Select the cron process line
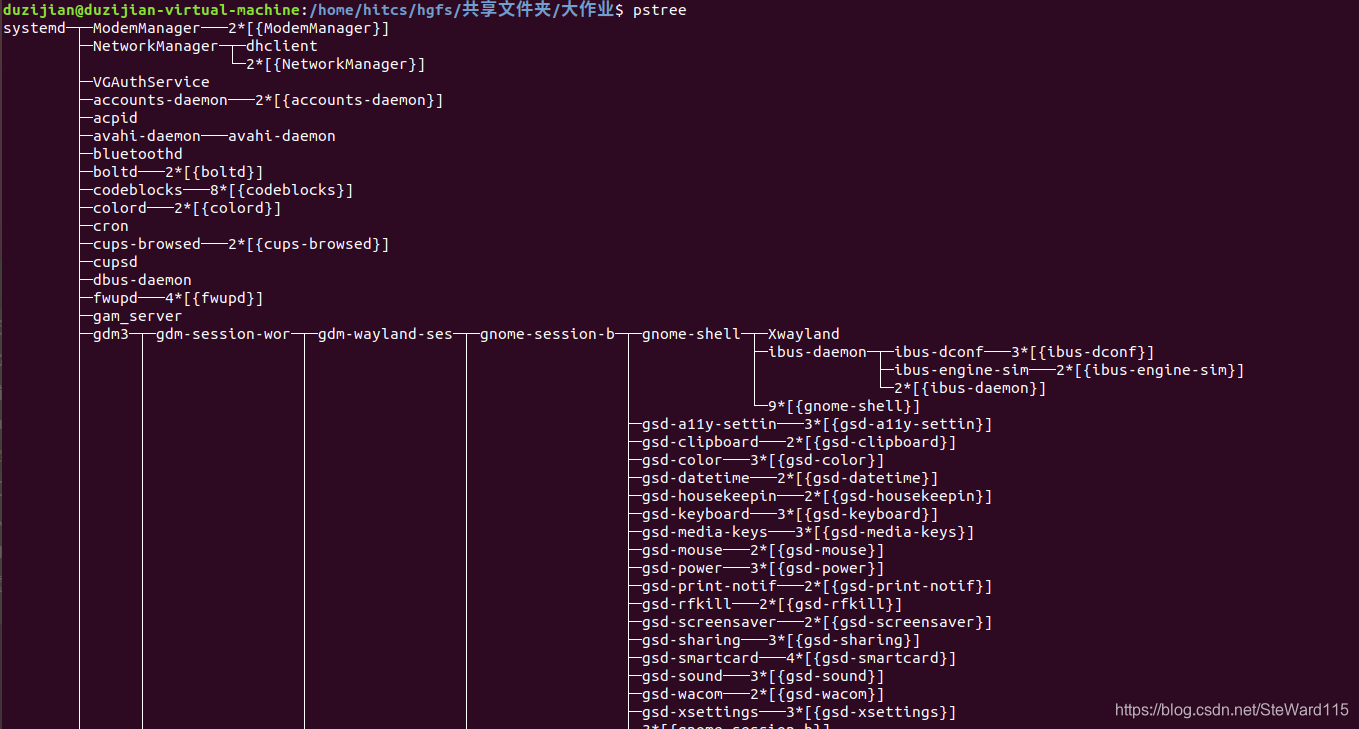Screen dimensions: 1359x729 click(111, 226)
